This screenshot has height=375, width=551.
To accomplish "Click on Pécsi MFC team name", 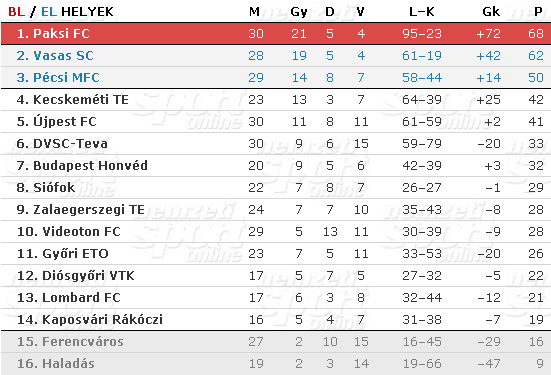I will coord(66,78).
